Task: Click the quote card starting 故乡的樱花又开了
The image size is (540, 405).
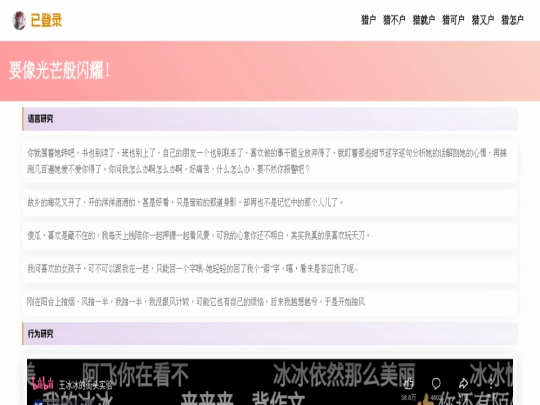Action: [270, 202]
